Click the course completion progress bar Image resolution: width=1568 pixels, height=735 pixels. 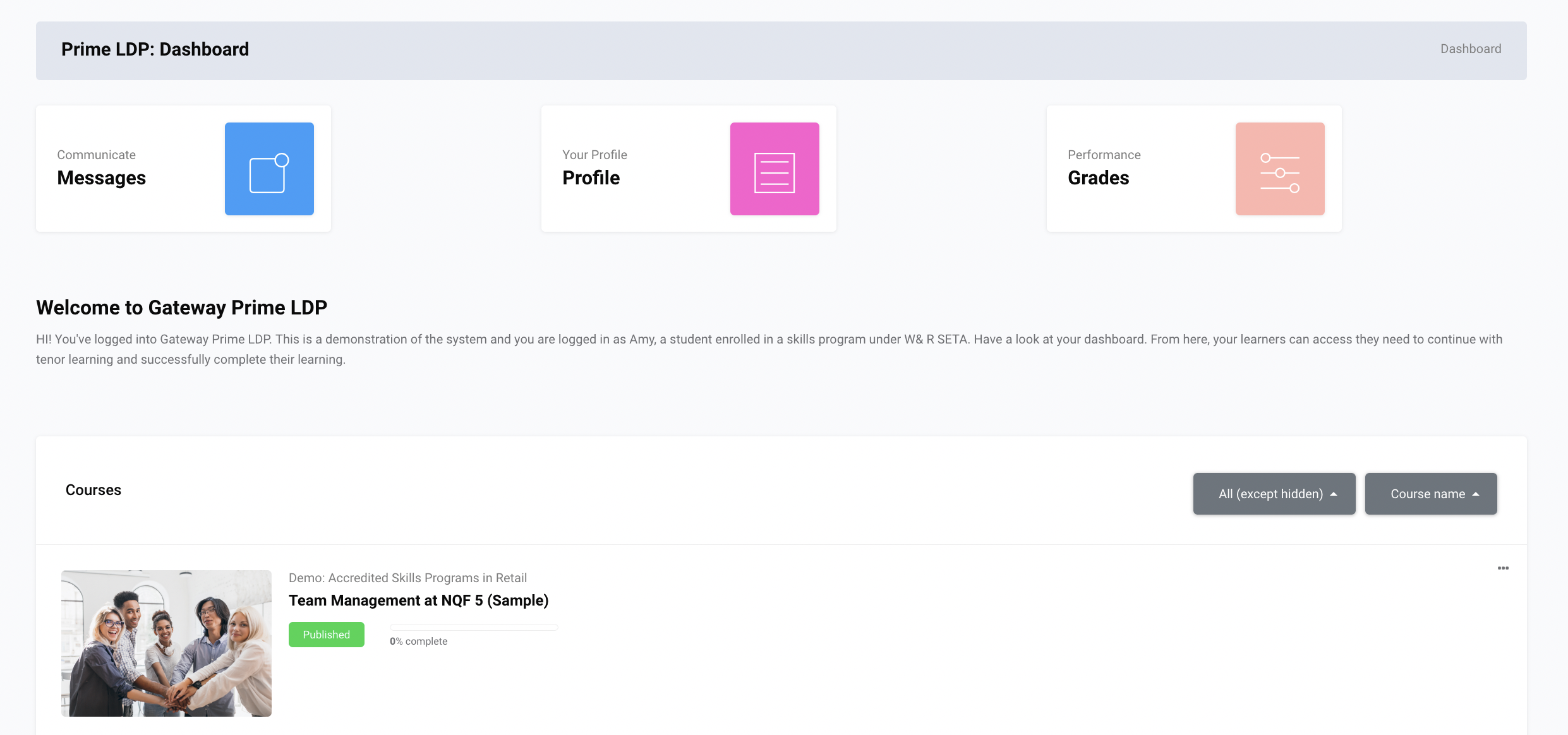[474, 627]
